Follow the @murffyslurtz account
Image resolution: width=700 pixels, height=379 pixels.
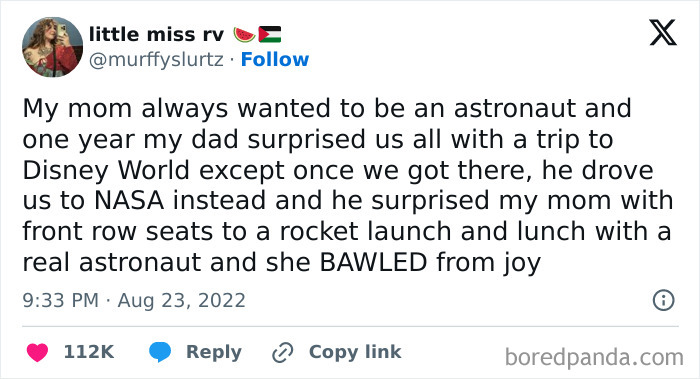tap(275, 59)
